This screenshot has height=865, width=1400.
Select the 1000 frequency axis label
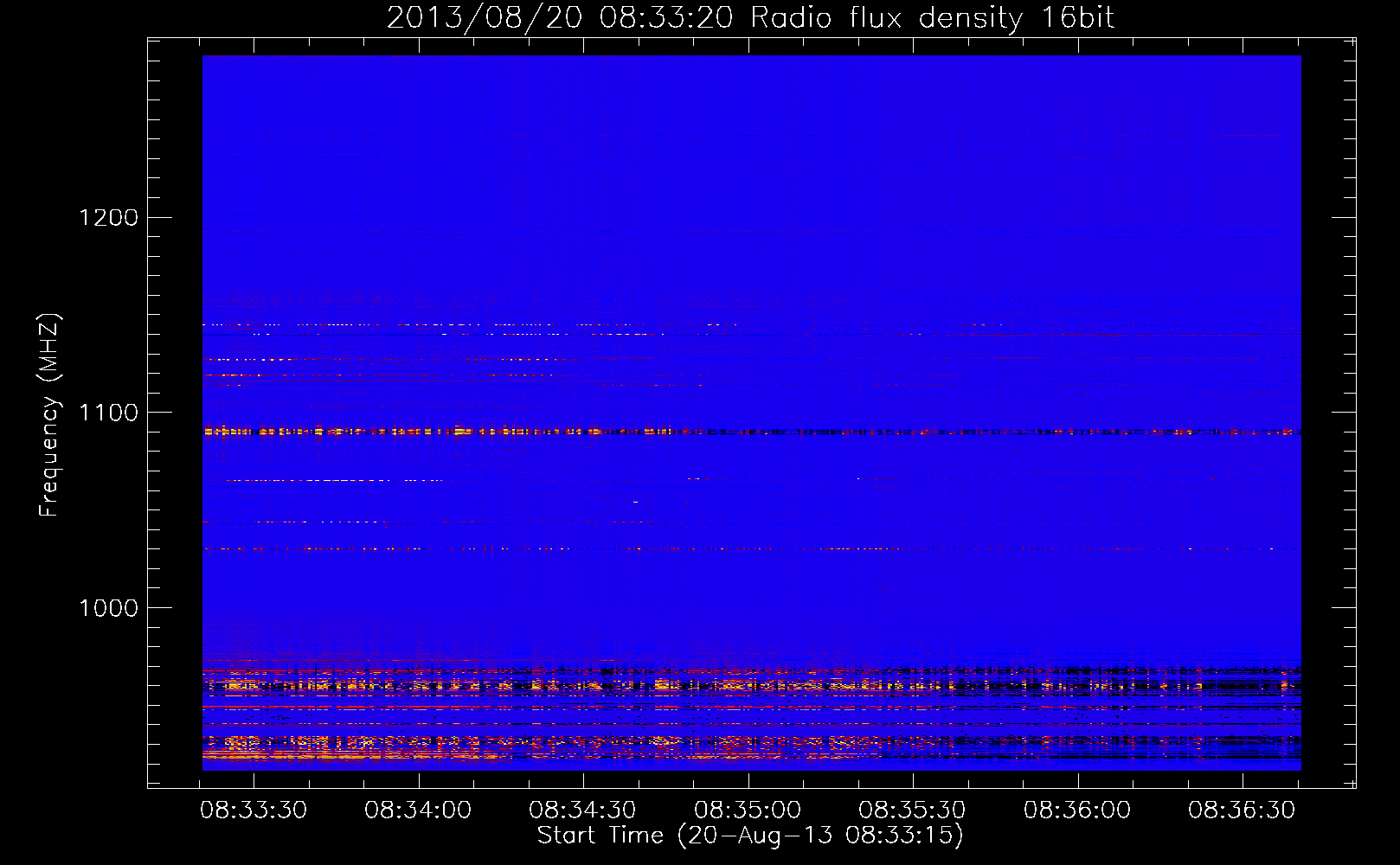pos(109,608)
